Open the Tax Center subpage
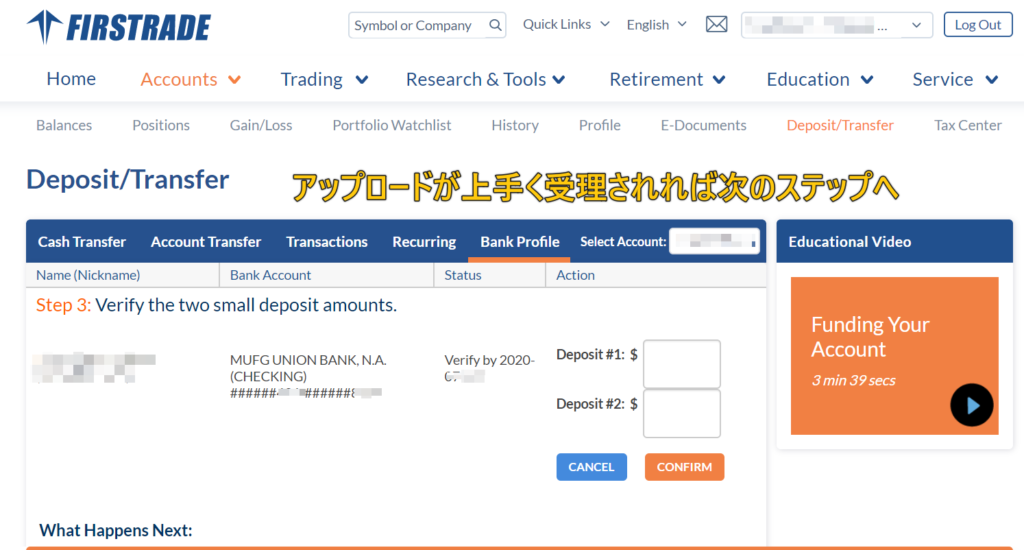 pos(968,125)
